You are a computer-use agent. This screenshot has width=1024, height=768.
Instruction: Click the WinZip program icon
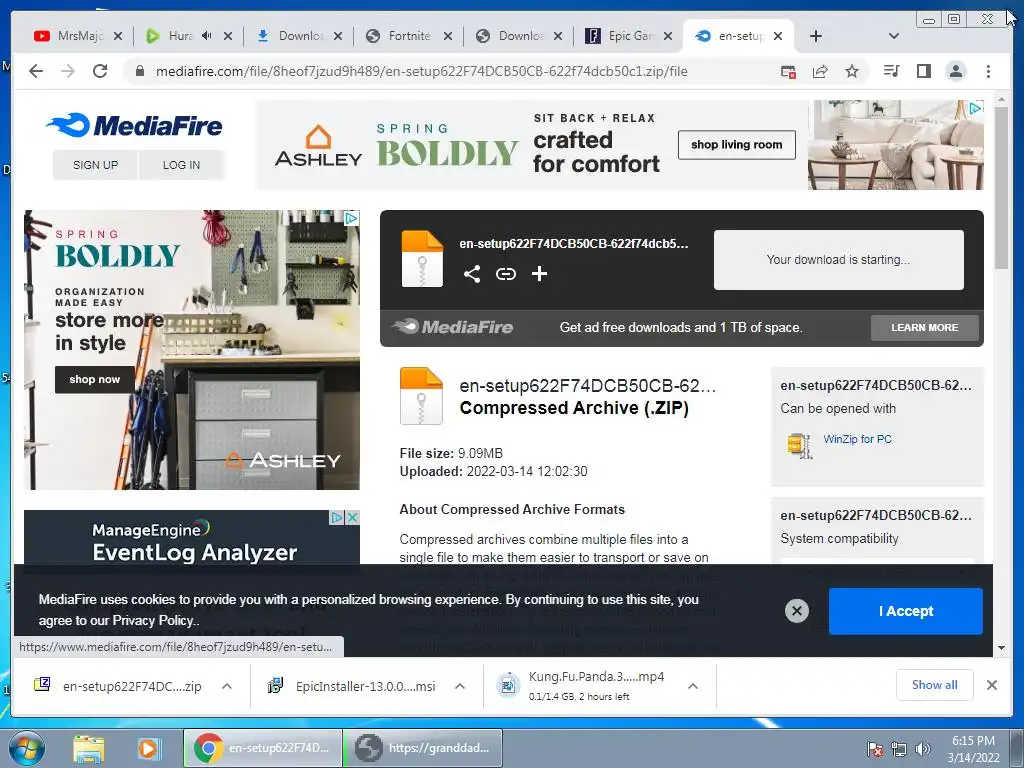(x=799, y=445)
